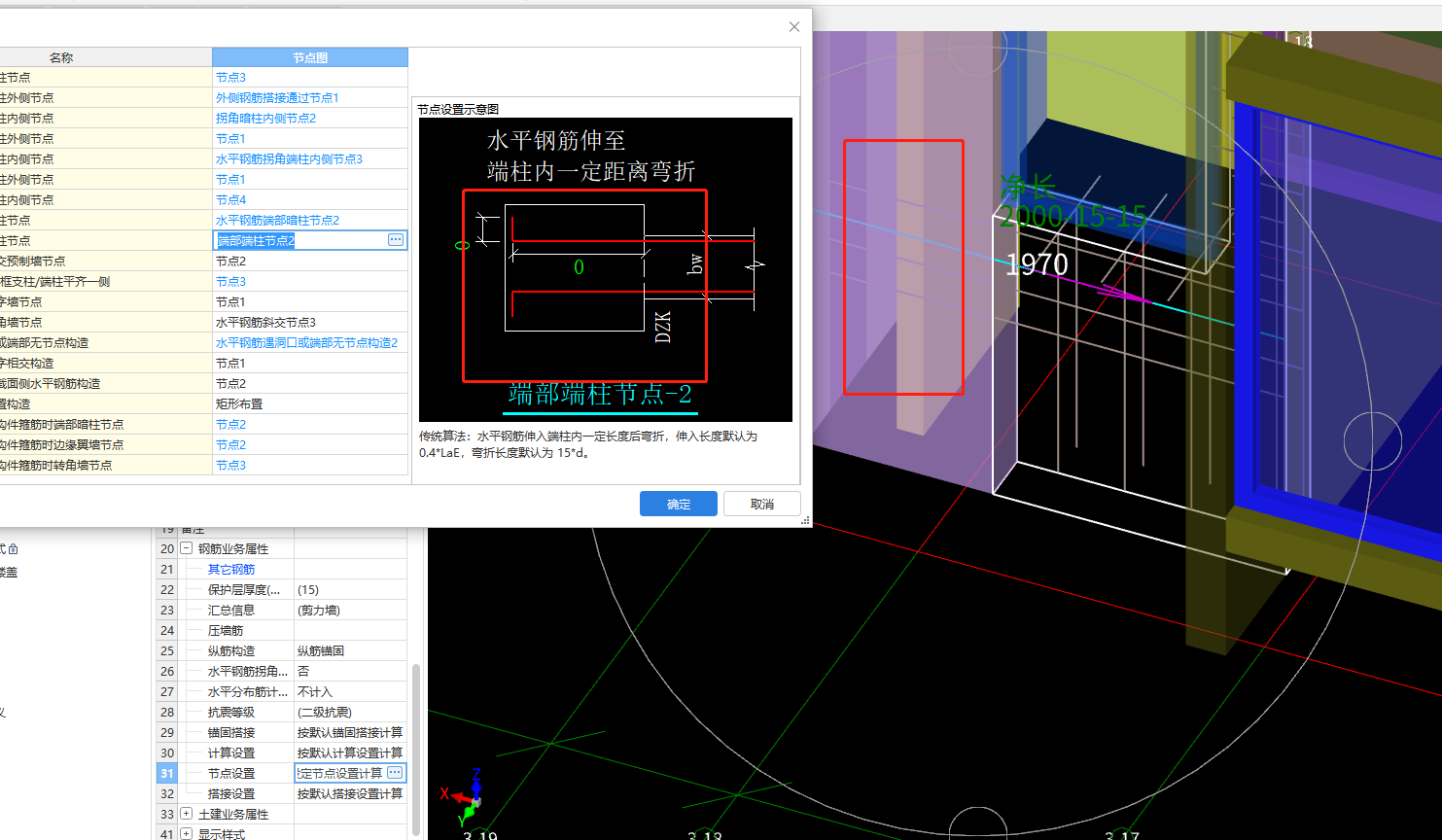Select the 节点4 cell
The height and width of the screenshot is (840, 1442).
point(310,200)
